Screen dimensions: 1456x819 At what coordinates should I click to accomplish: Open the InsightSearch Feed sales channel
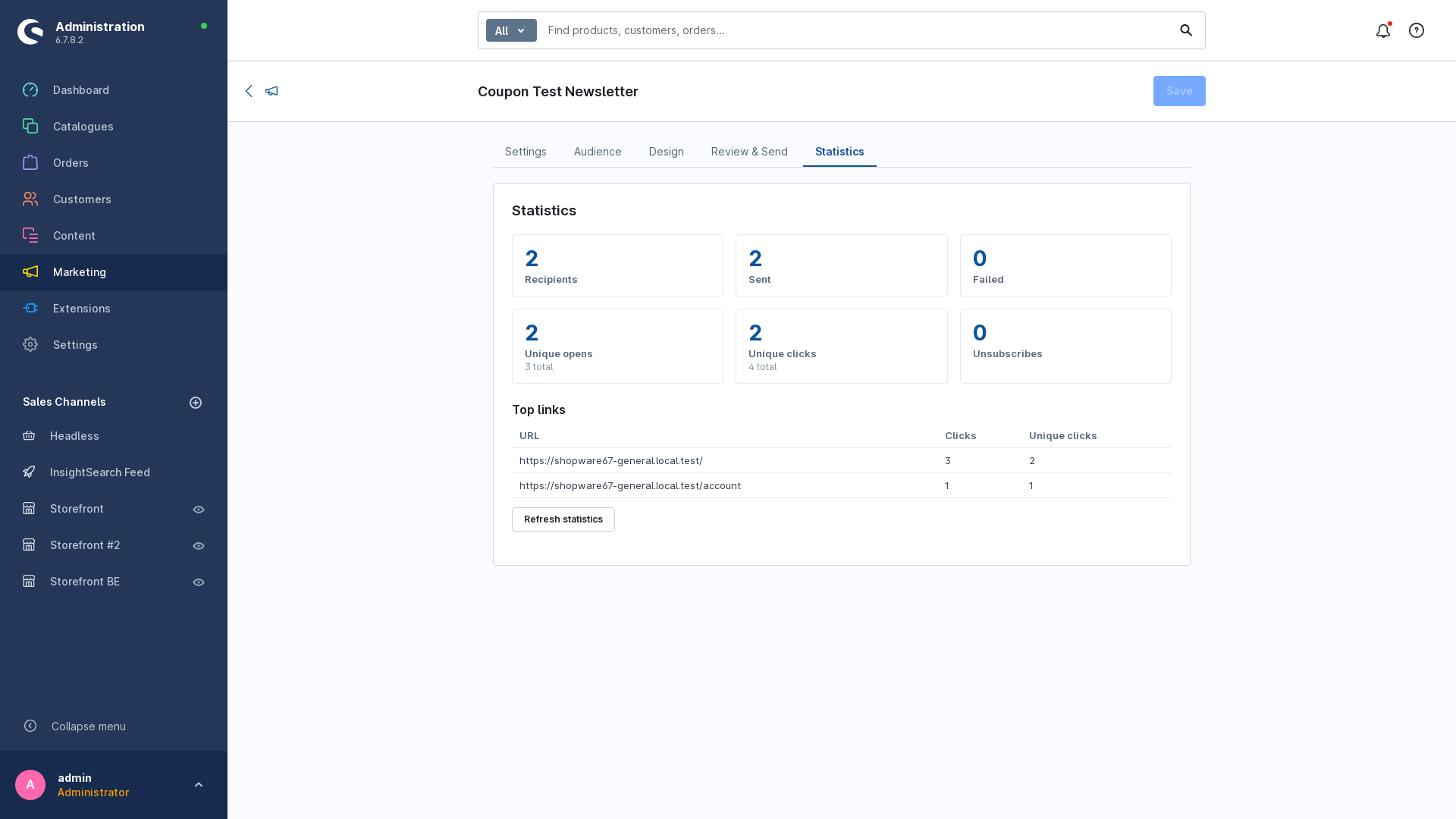(100, 472)
